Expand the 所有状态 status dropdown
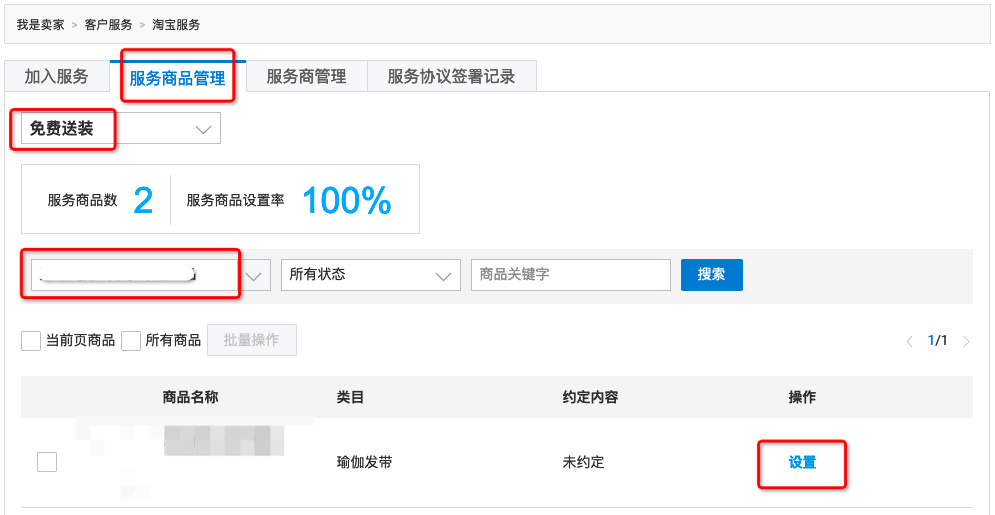The image size is (995, 515). [x=371, y=275]
